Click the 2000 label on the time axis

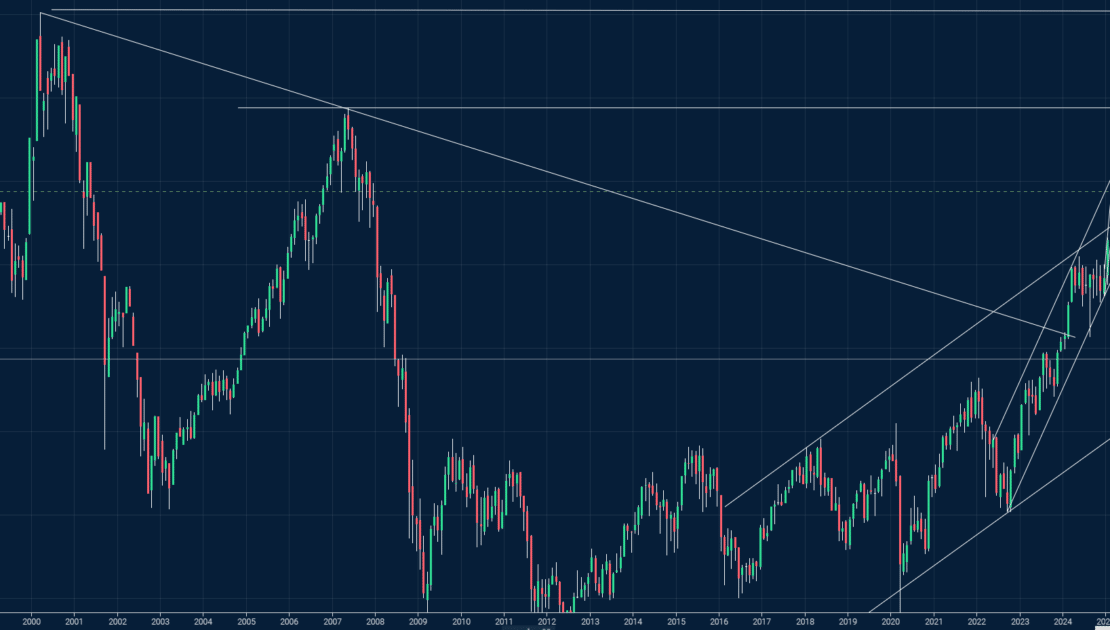31,621
